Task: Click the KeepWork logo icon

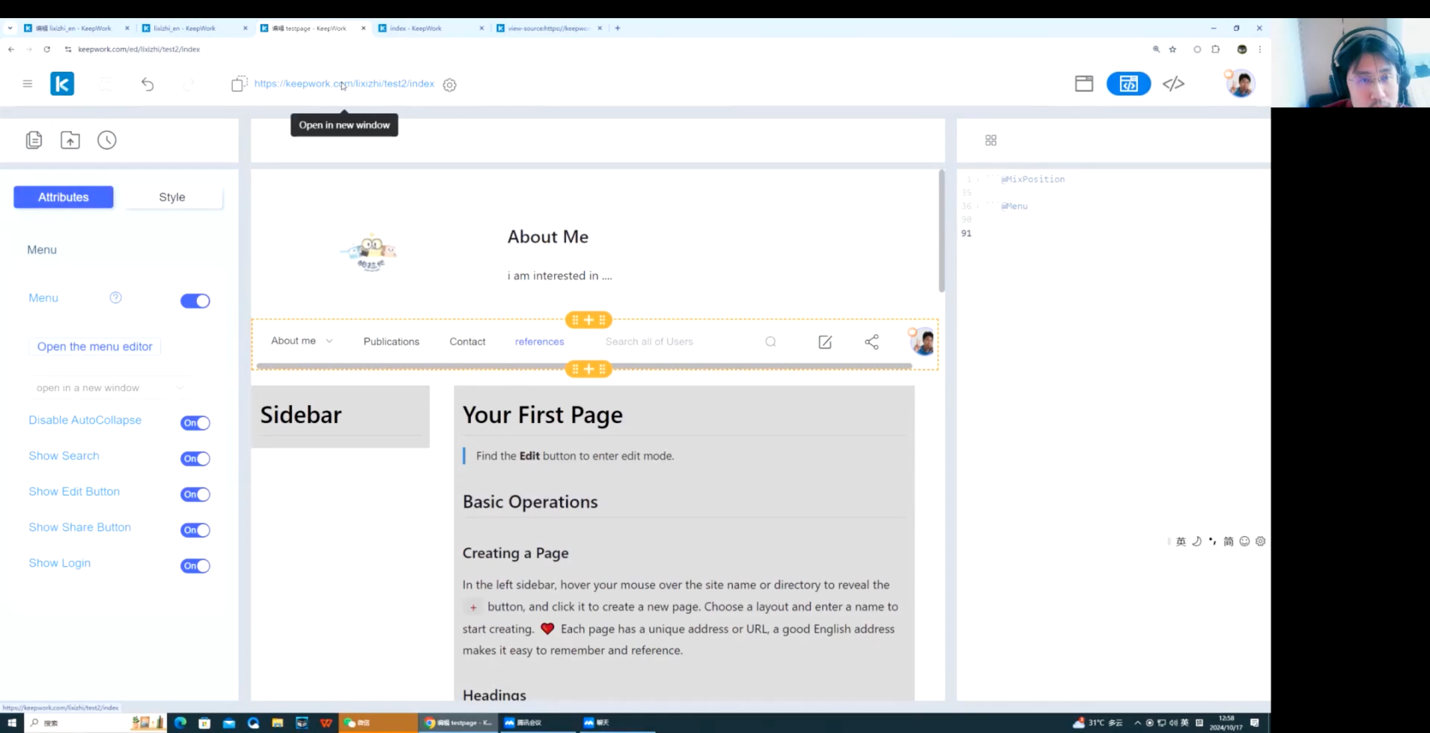Action: [62, 84]
